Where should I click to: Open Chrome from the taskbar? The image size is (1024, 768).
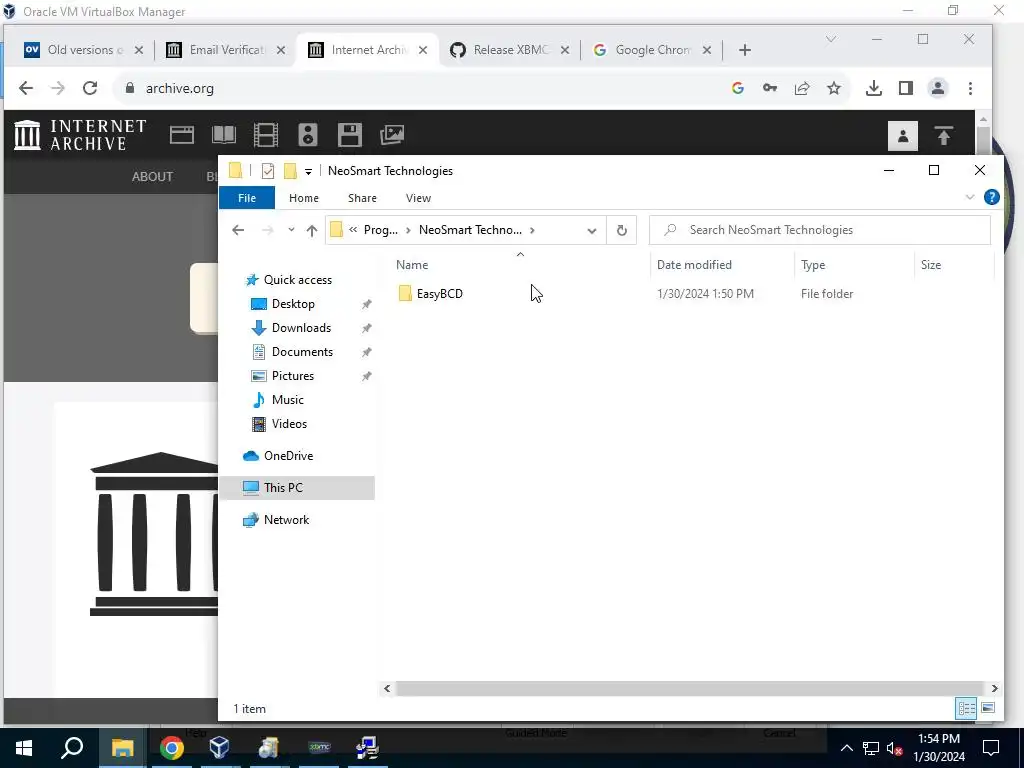pyautogui.click(x=171, y=748)
